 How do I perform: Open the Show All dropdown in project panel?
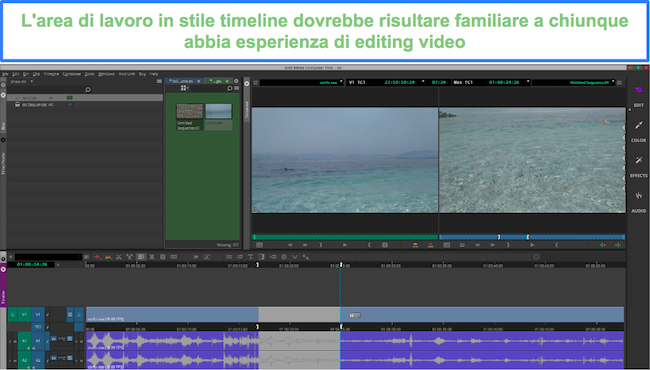point(22,82)
